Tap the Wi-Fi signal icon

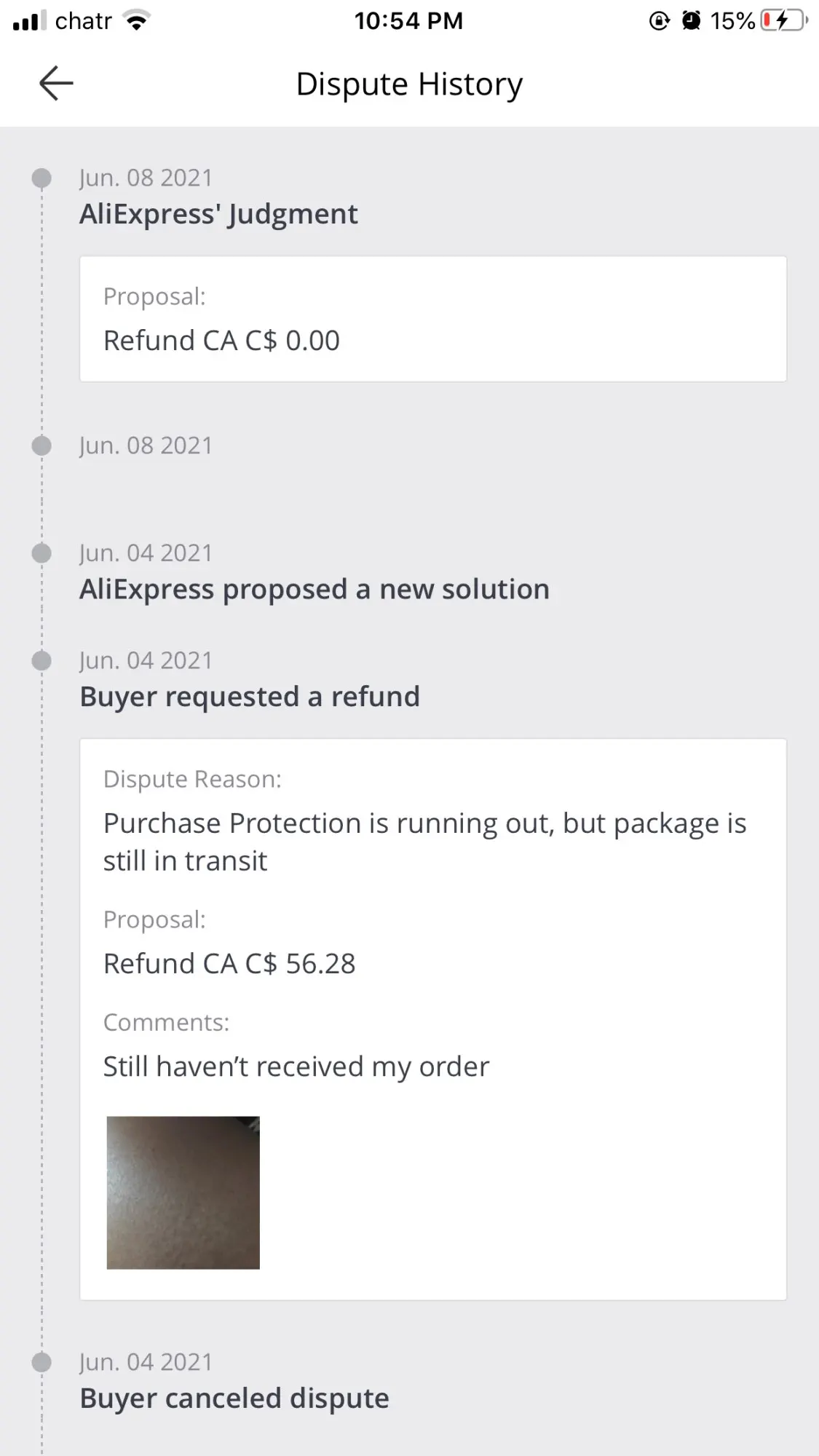(136, 20)
